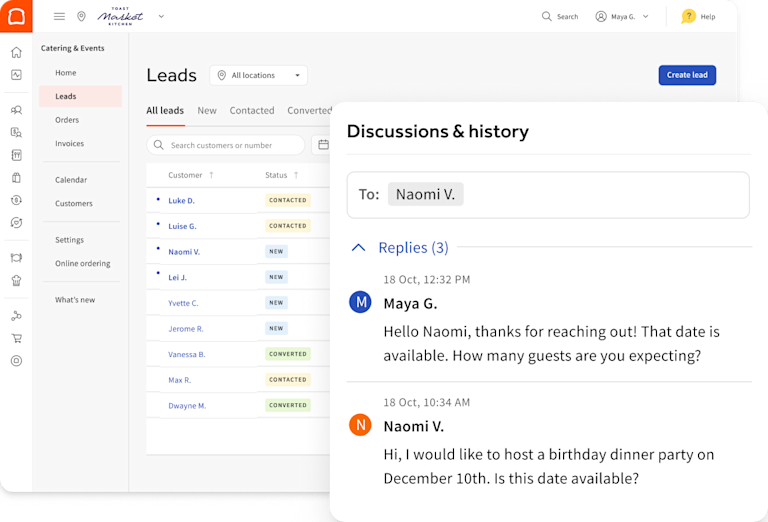
Task: Open Calendar in the sidebar
Action: (71, 180)
